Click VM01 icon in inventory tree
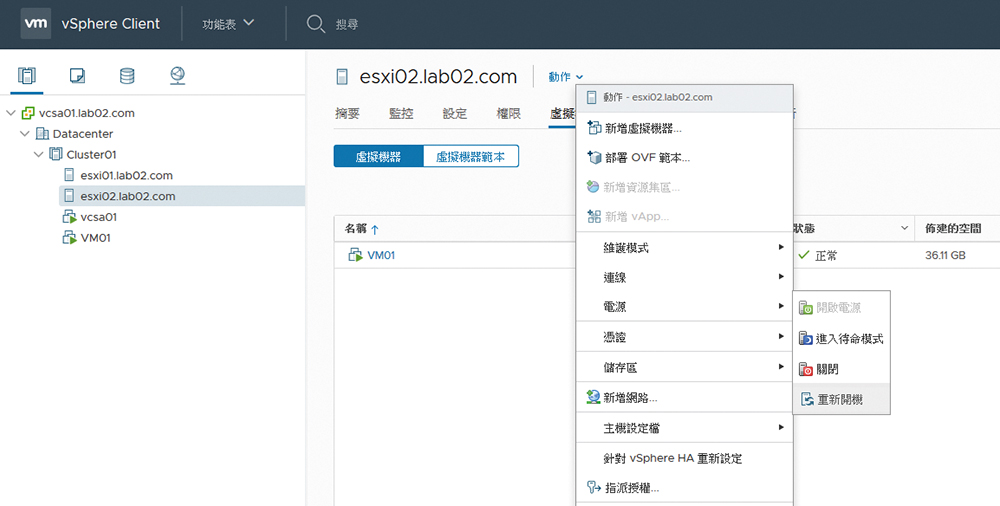 [x=69, y=238]
